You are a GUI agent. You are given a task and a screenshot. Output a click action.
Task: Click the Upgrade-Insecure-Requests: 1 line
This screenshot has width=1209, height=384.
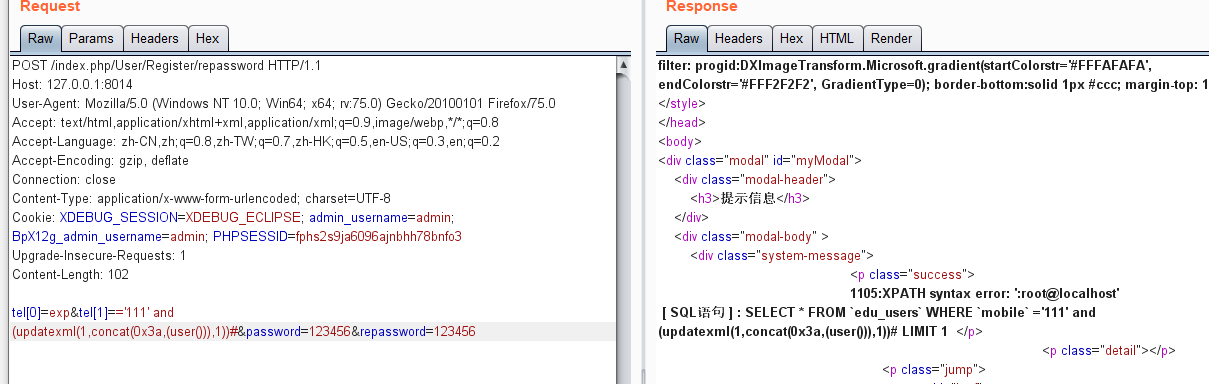click(x=99, y=255)
